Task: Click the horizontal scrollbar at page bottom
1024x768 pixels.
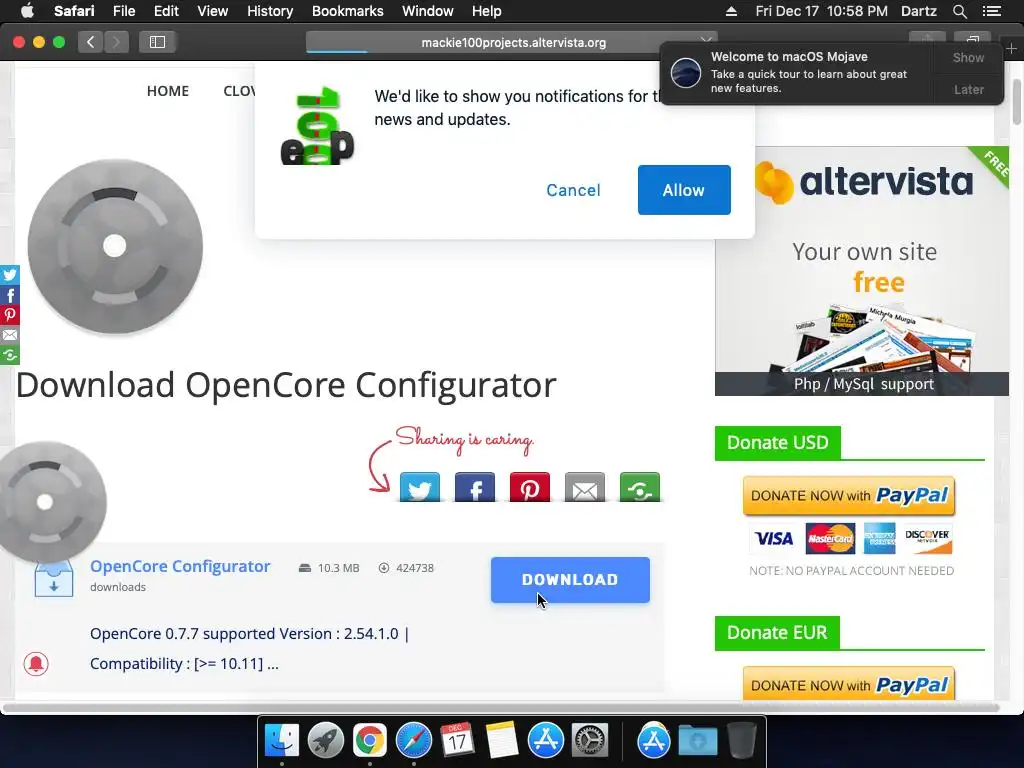Action: [x=502, y=708]
